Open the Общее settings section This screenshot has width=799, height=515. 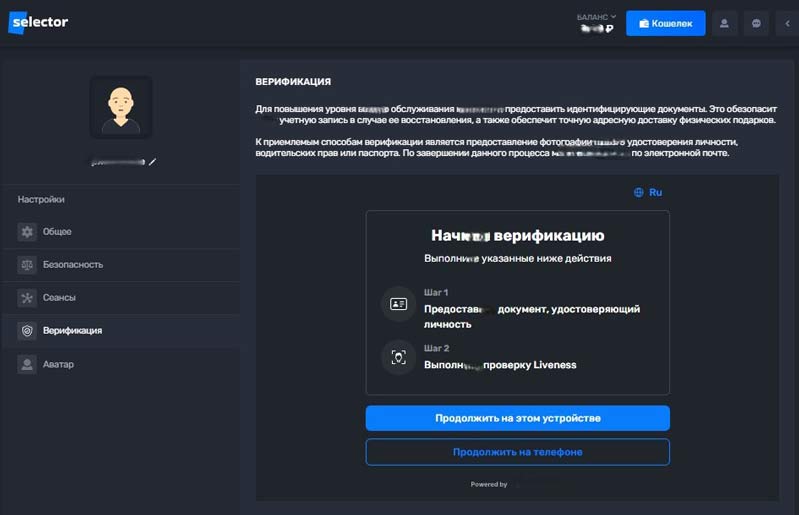click(x=121, y=232)
